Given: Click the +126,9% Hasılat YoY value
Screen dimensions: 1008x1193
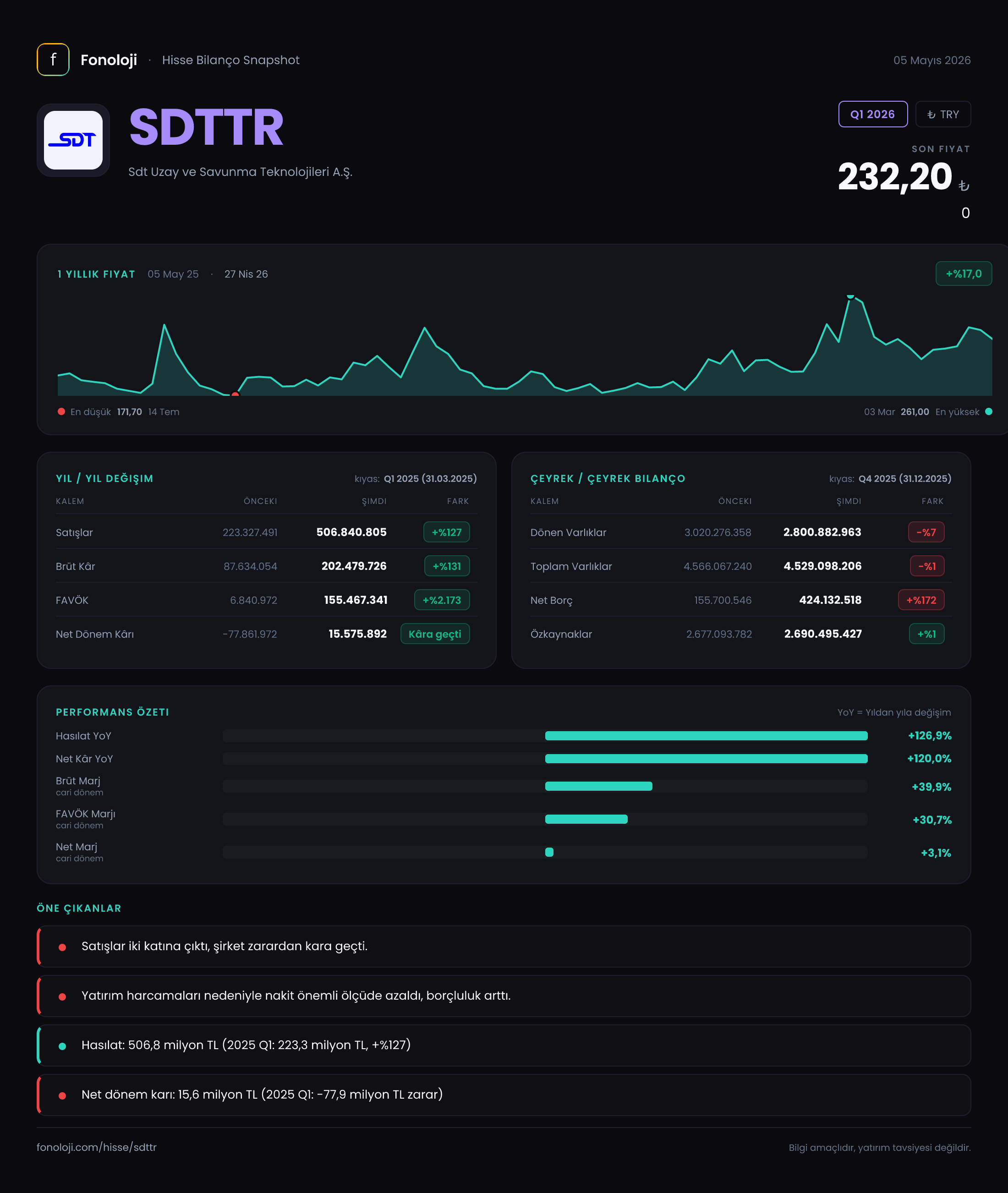Looking at the screenshot, I should [x=930, y=736].
